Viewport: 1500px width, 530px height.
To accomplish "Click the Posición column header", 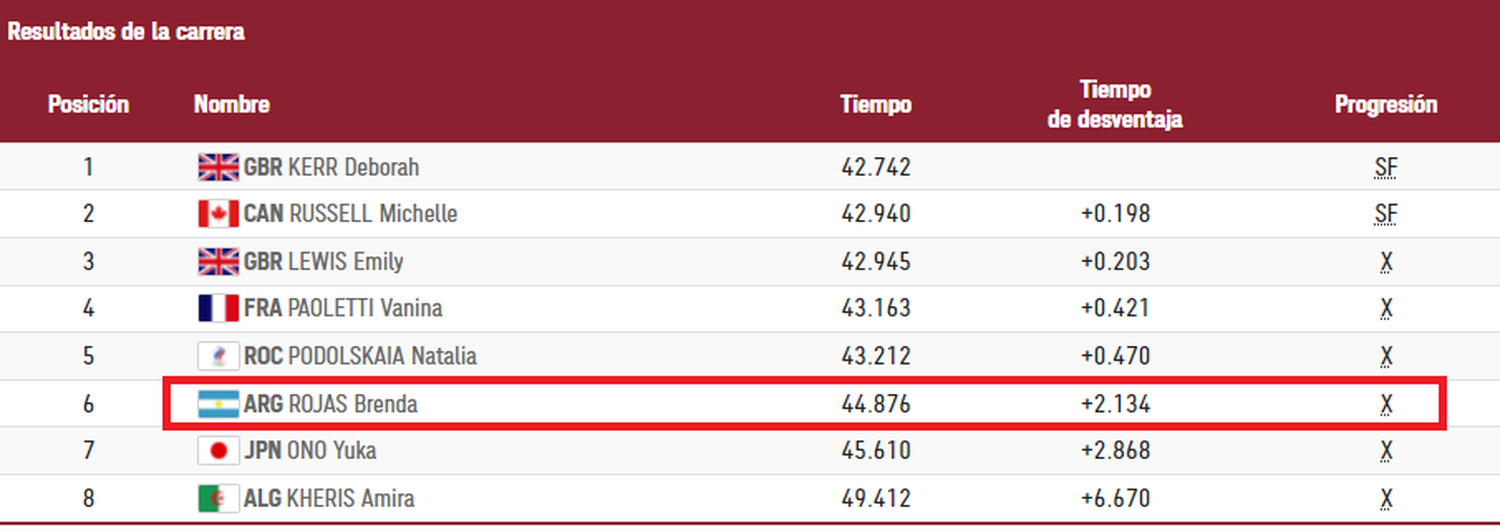I will (x=88, y=104).
